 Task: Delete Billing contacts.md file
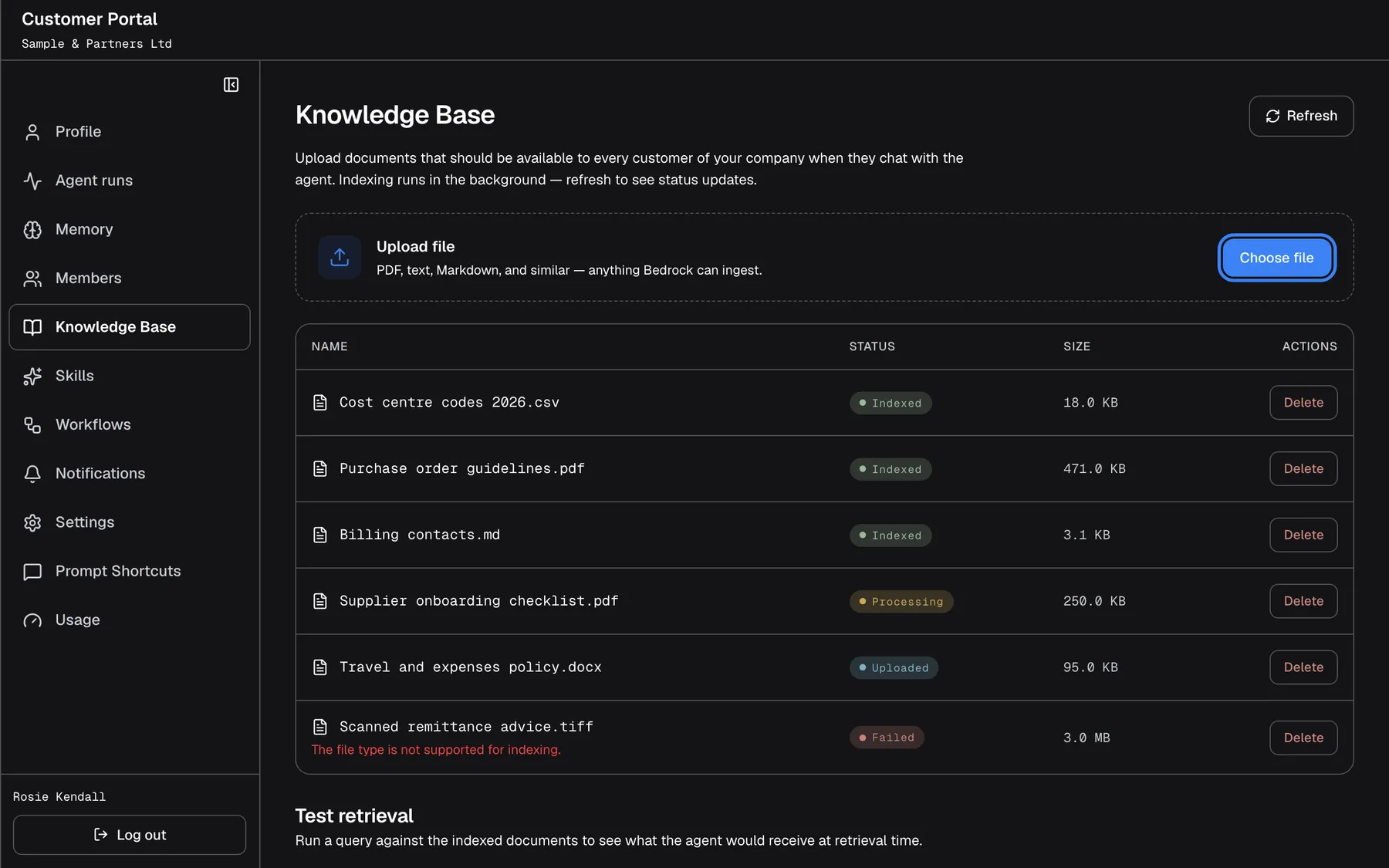1303,535
